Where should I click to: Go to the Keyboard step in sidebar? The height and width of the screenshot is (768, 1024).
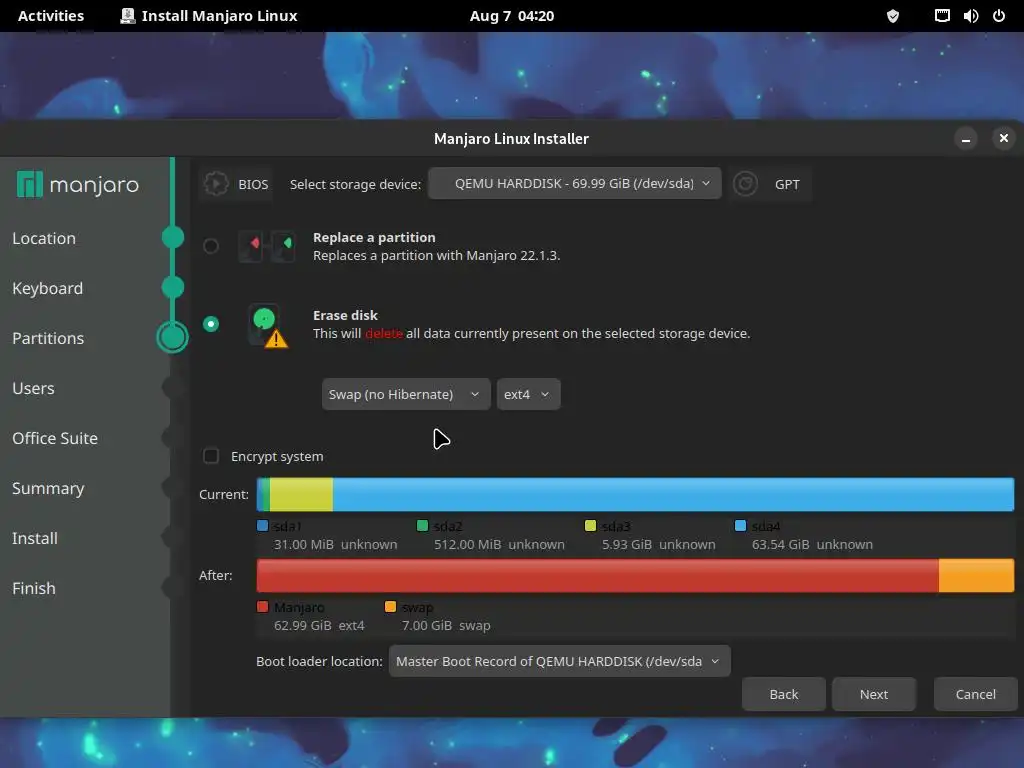[x=48, y=288]
